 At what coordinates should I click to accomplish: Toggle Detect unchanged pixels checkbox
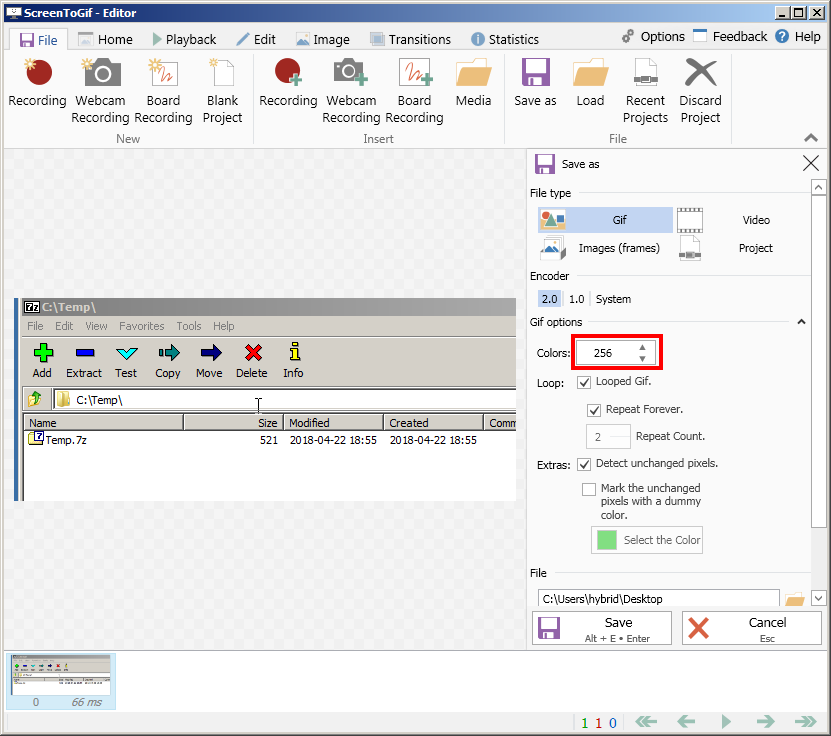click(x=584, y=464)
